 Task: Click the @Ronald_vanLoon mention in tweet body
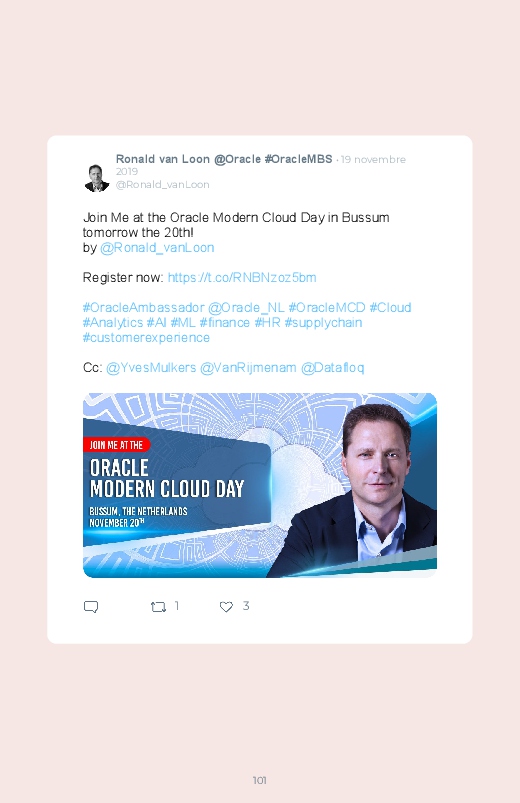pos(157,248)
